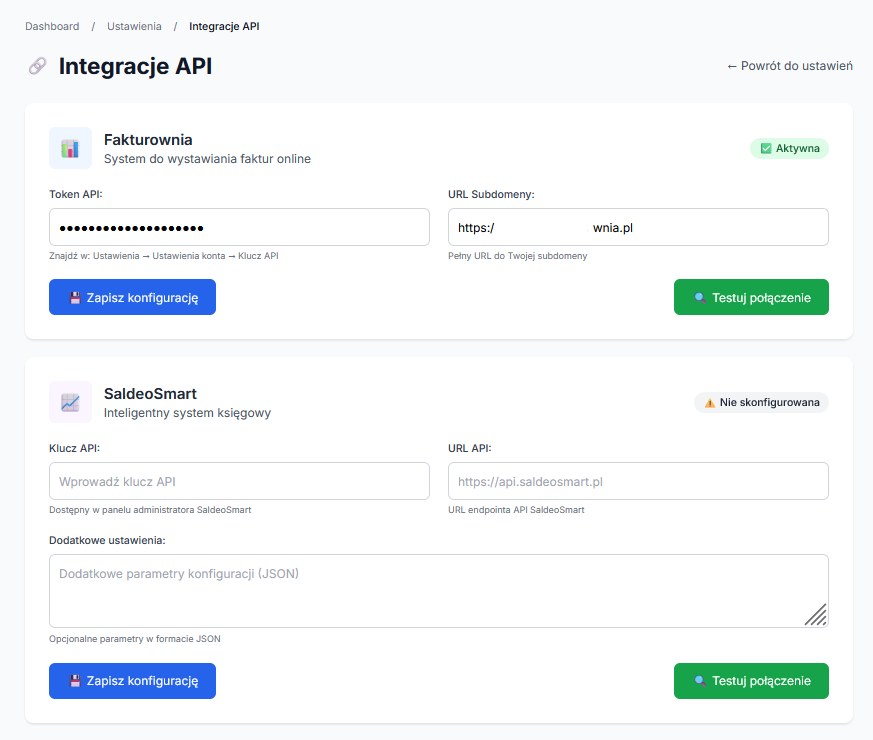Select the Integracje API breadcrumb item

tap(224, 26)
